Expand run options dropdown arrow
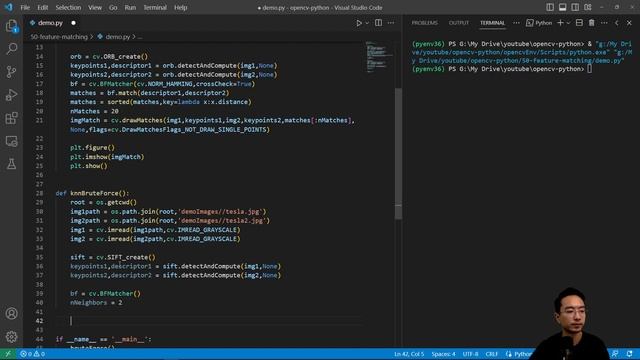 (x=367, y=23)
